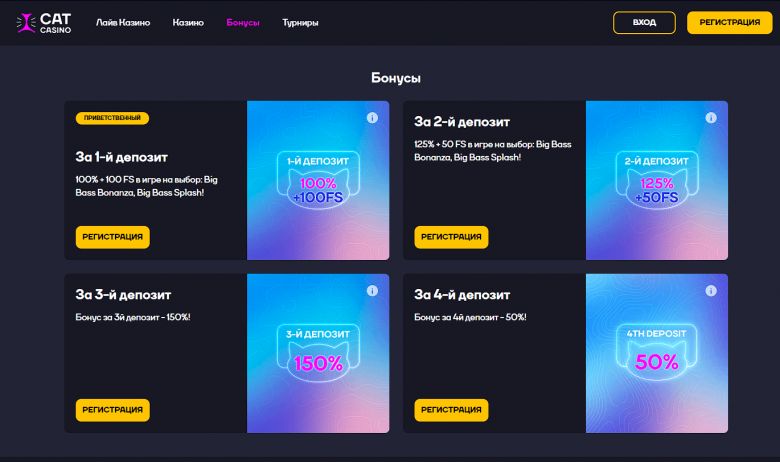The width and height of the screenshot is (780, 462).
Task: Register for the 1st deposit bonus
Action: click(112, 237)
